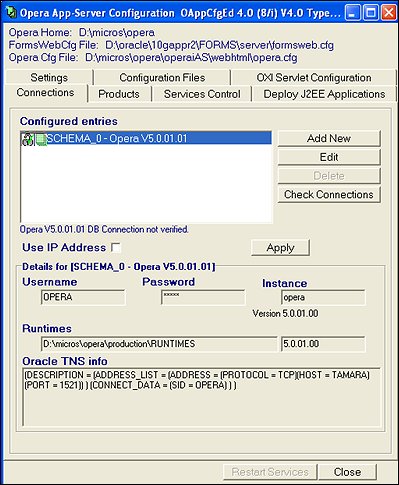Click the Runtimes version field 5.0.01.00
The width and height of the screenshot is (399, 485).
[x=323, y=344]
